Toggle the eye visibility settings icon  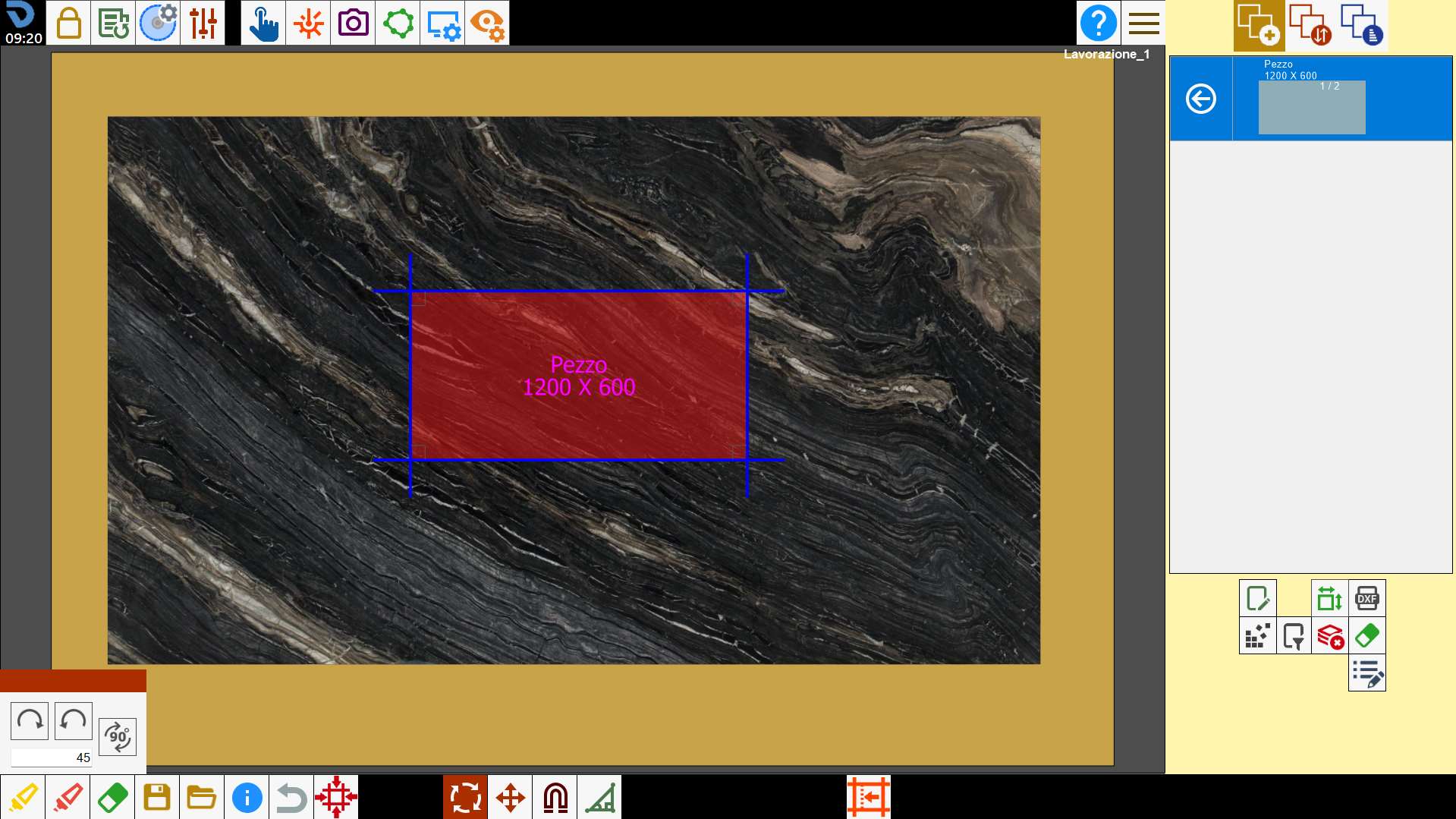pyautogui.click(x=487, y=23)
